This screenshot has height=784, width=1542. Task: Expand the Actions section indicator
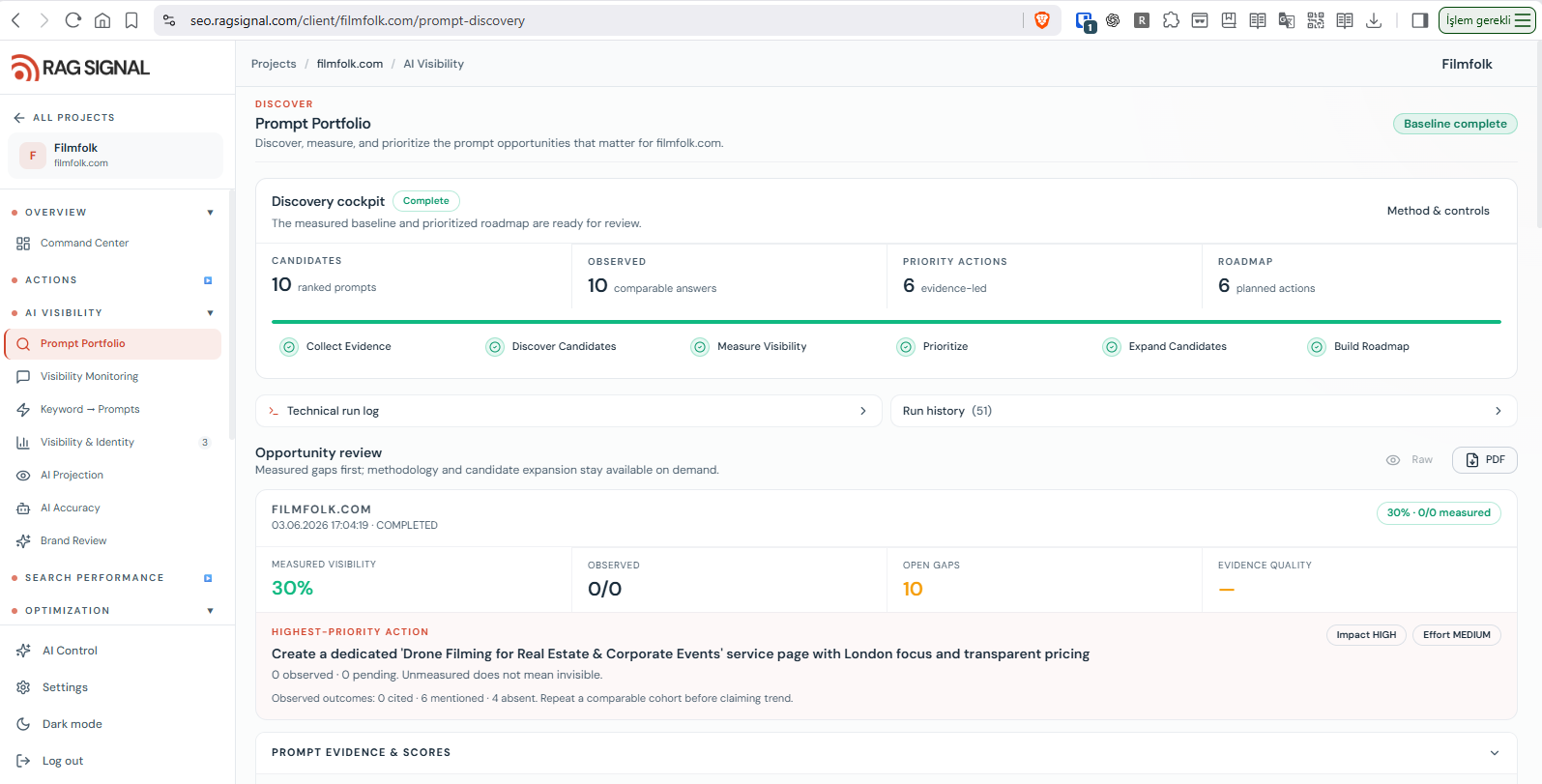[208, 280]
